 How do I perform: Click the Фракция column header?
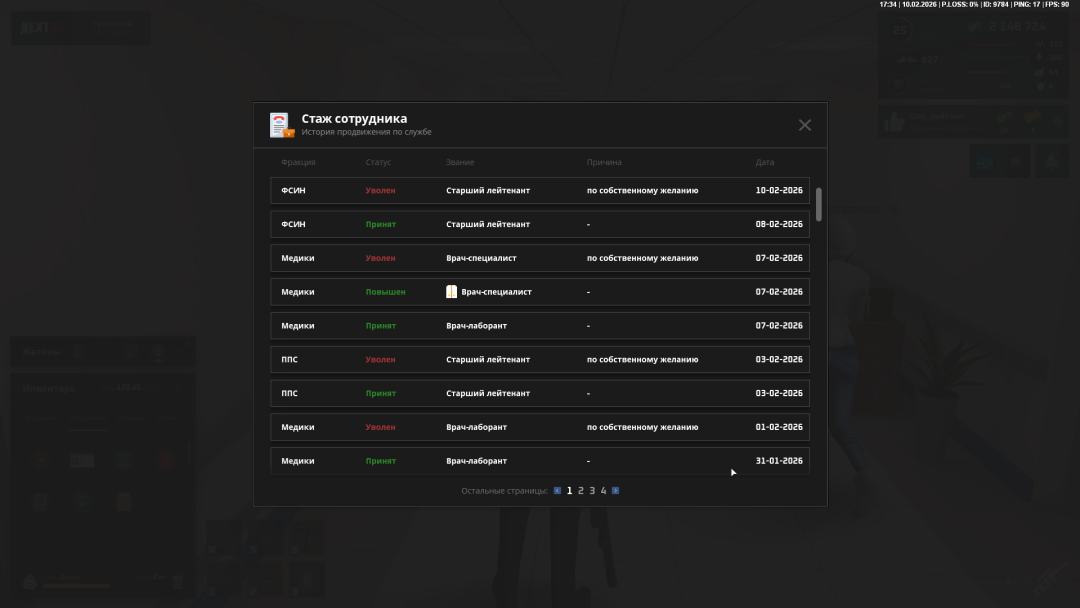tap(298, 162)
